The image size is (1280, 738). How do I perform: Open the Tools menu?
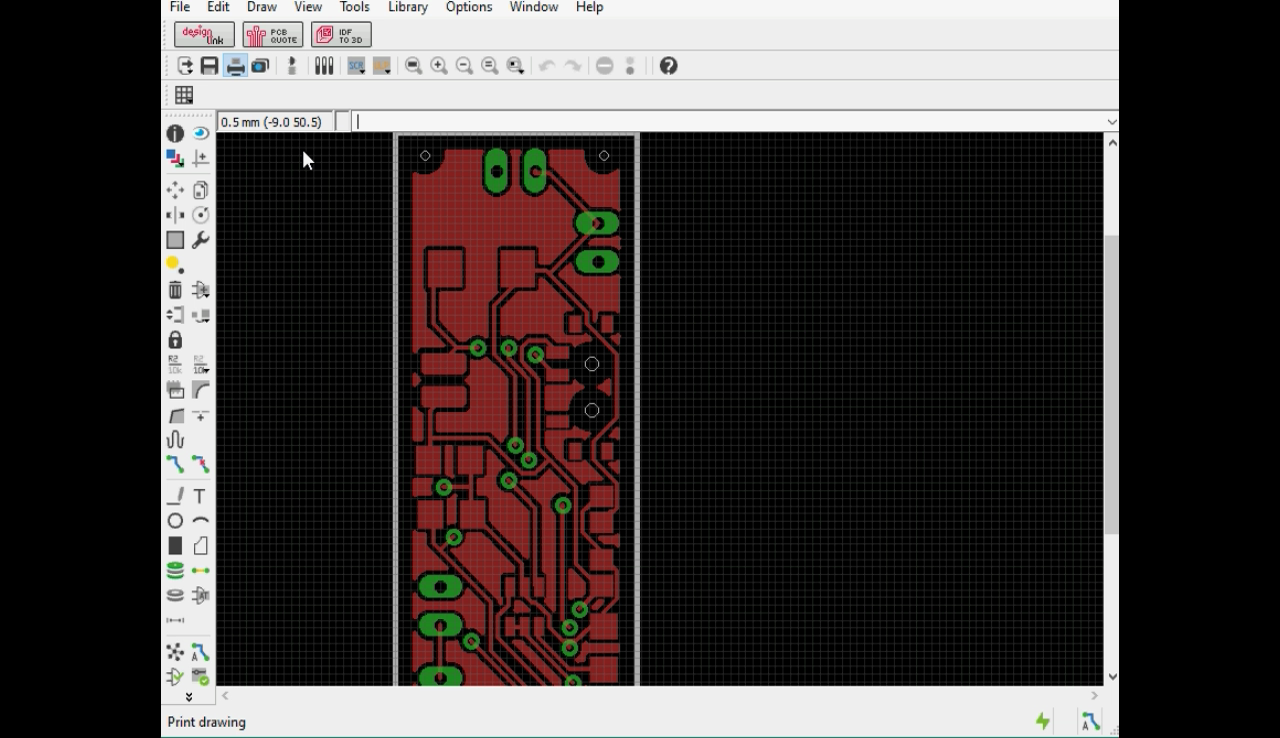click(x=354, y=7)
